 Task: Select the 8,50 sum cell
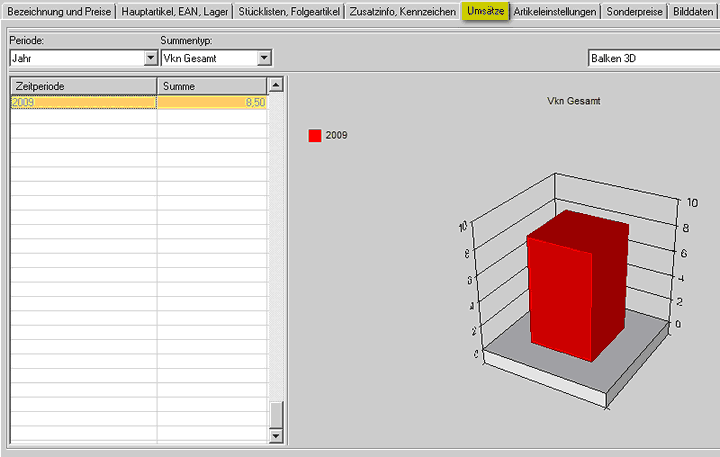click(212, 102)
